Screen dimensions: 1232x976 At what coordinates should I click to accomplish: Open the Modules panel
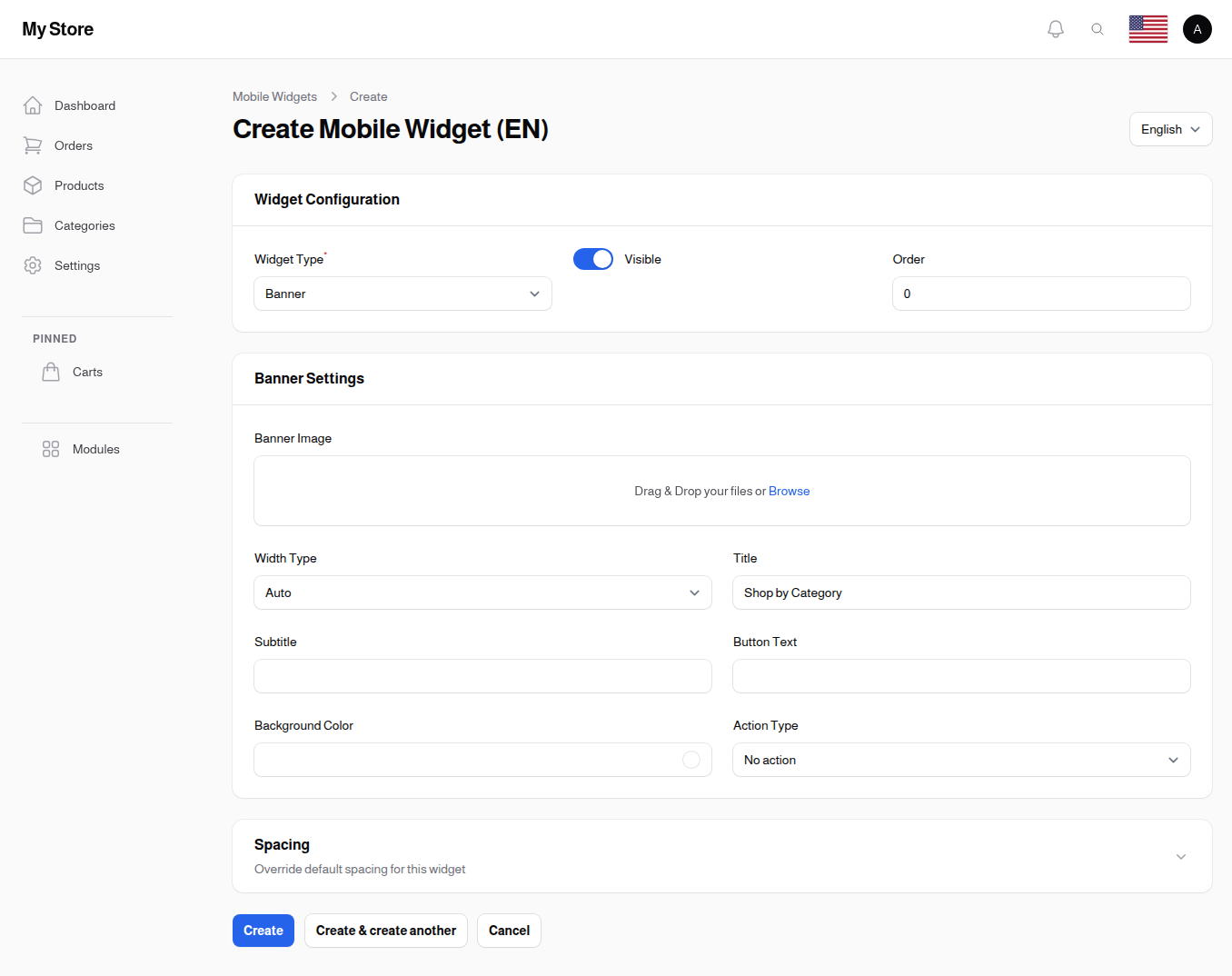[95, 449]
